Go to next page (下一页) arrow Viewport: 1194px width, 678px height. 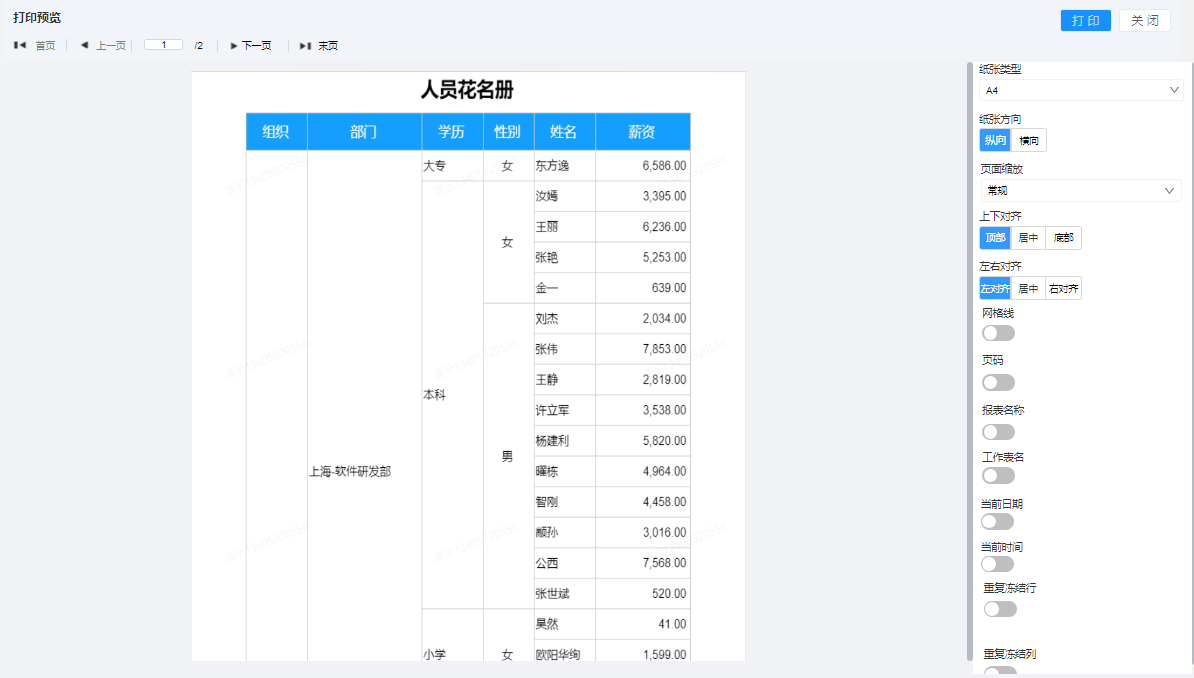click(x=234, y=45)
